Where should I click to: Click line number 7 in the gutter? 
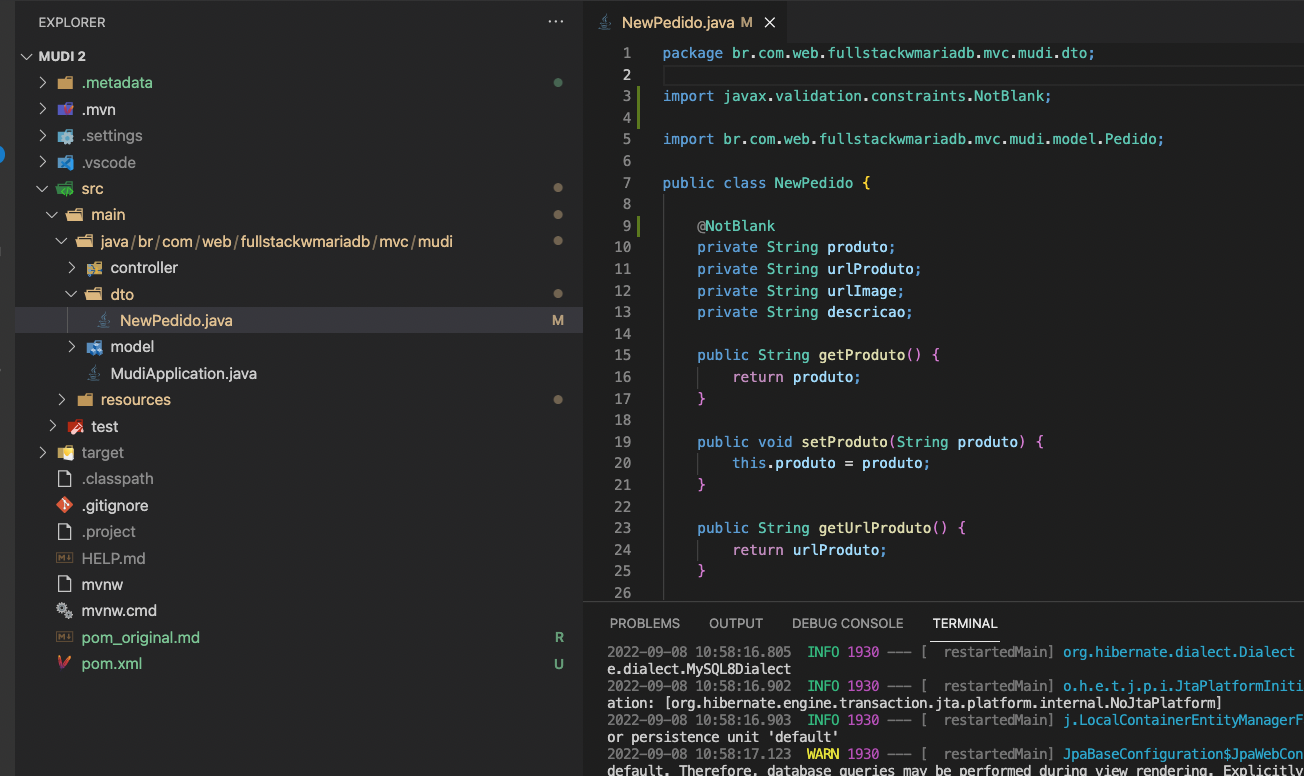click(x=626, y=183)
